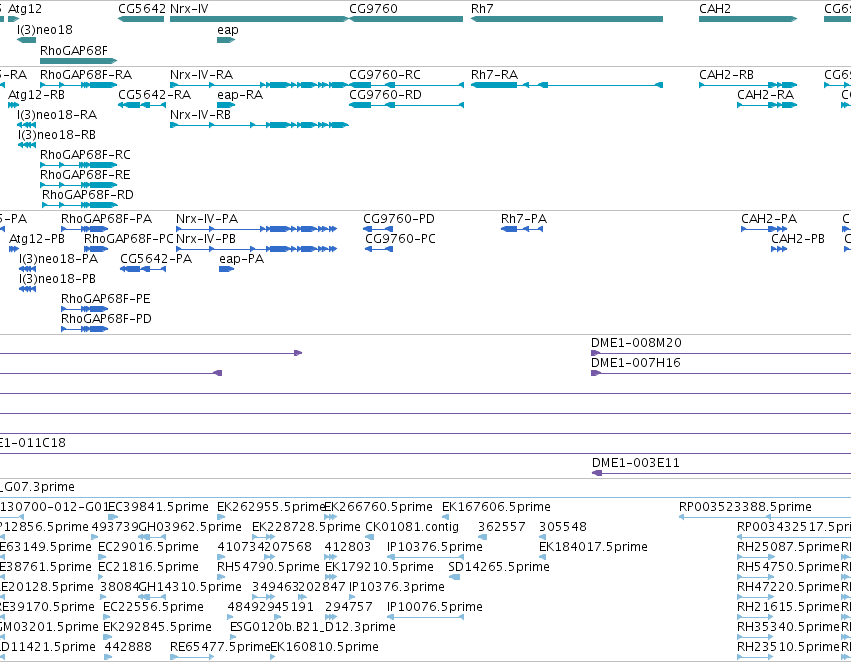This screenshot has height=662, width=851.
Task: Click protein CG9760-PD
Action: coord(399,219)
